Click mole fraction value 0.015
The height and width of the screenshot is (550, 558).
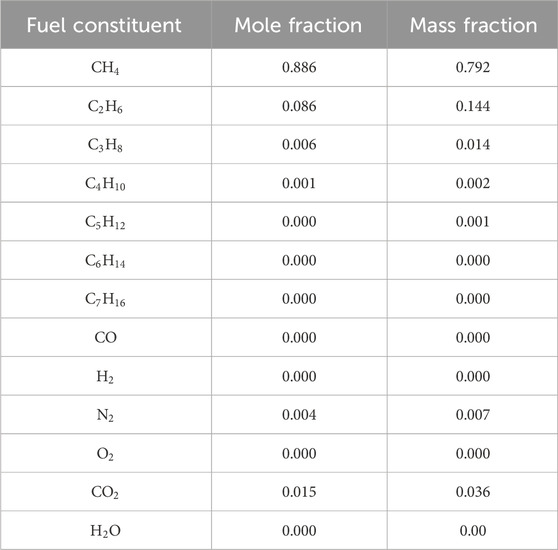299,492
